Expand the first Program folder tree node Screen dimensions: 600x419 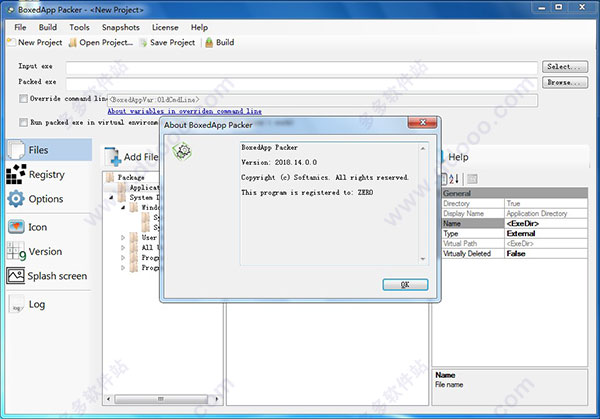point(123,258)
